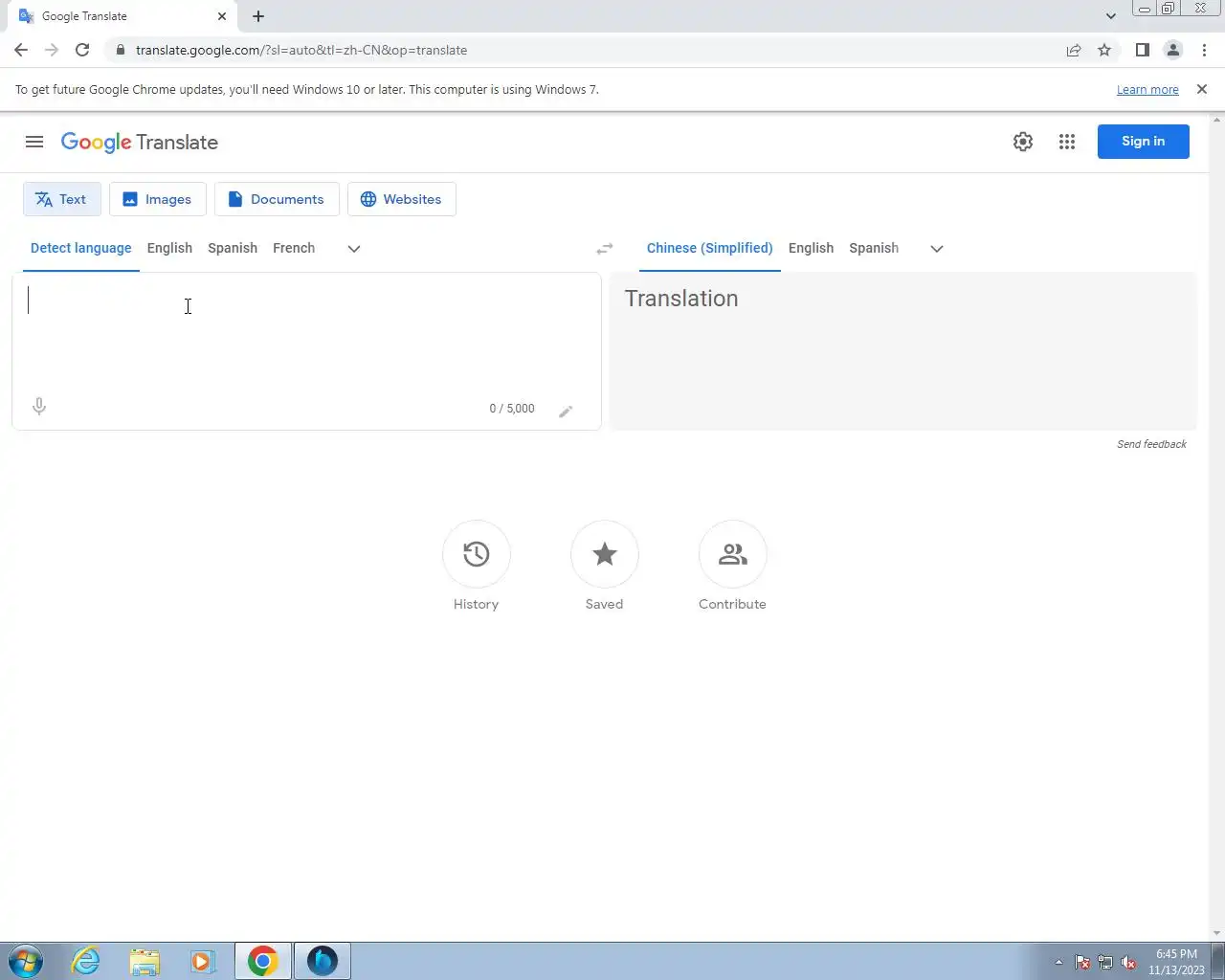1225x980 pixels.
Task: Click the address bar URL
Action: pos(301,50)
